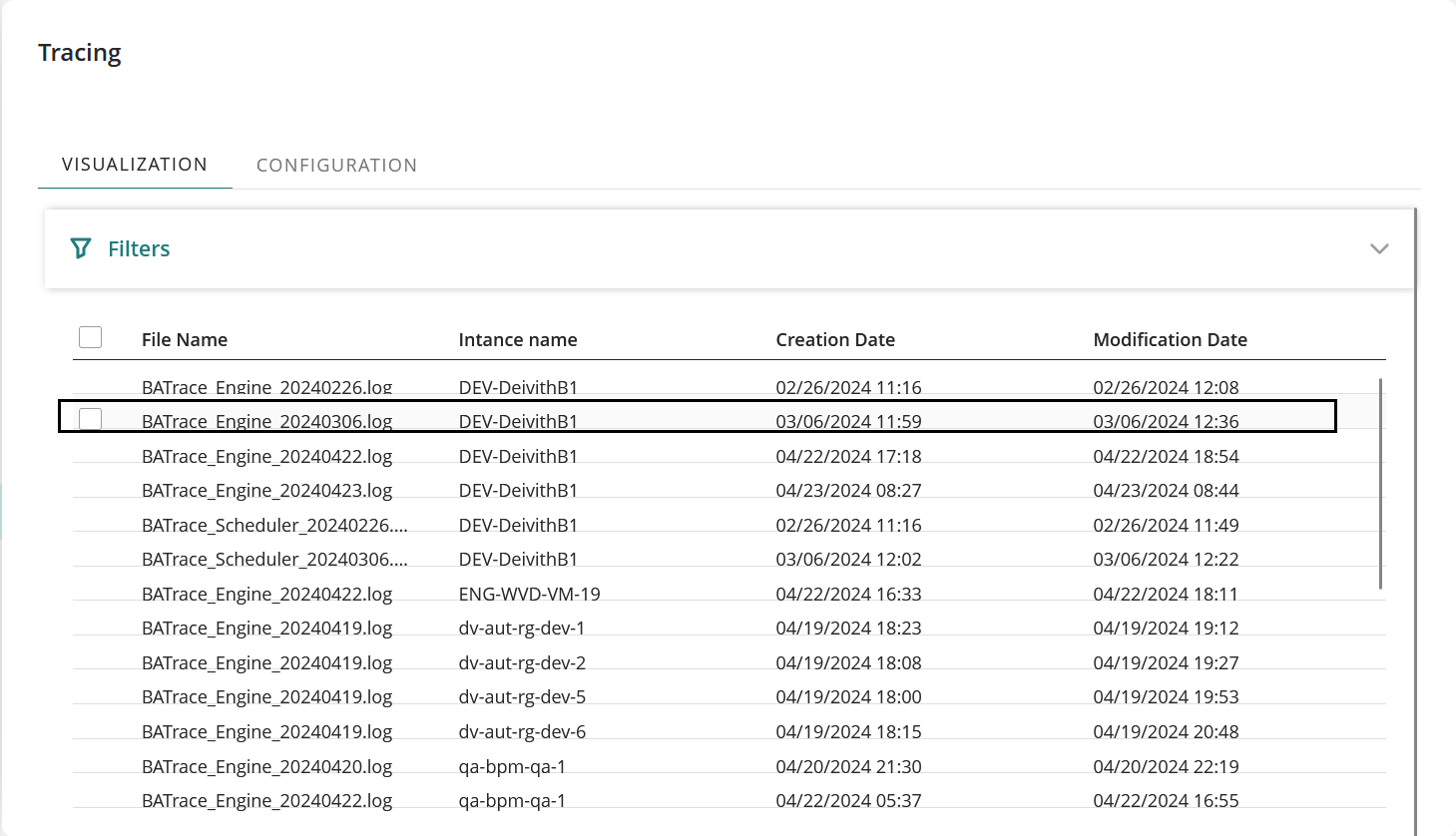
Task: Click modification date 04/19/2024 19:53
Action: [x=1166, y=696]
